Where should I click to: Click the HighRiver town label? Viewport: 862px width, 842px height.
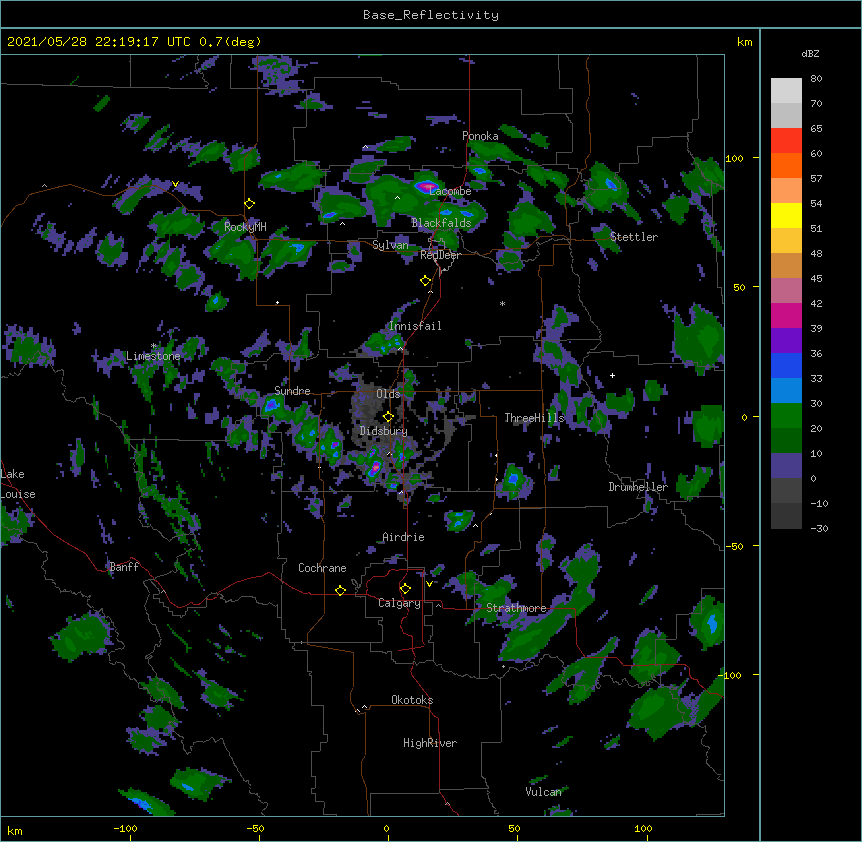pos(430,743)
